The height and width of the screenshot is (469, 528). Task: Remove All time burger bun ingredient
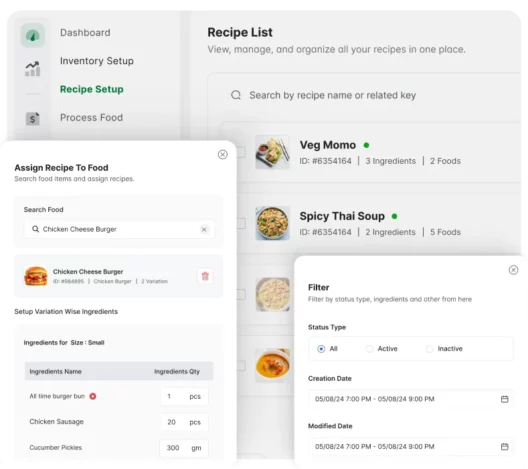click(93, 396)
